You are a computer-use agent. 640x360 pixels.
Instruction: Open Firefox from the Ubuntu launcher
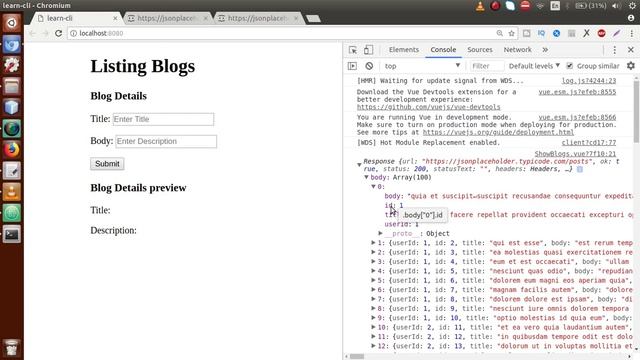pyautogui.click(x=11, y=150)
